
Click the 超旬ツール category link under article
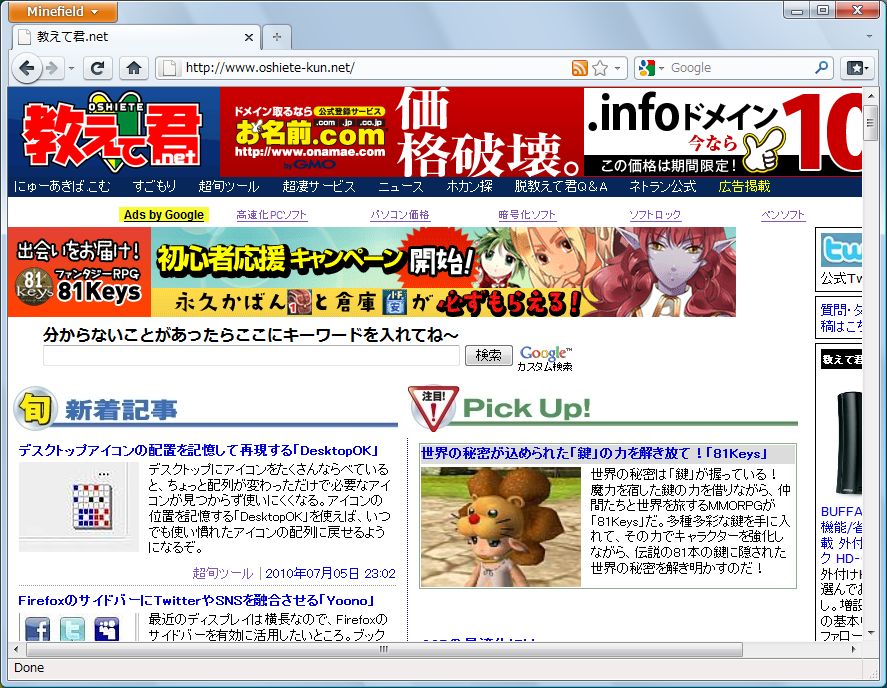click(x=222, y=573)
